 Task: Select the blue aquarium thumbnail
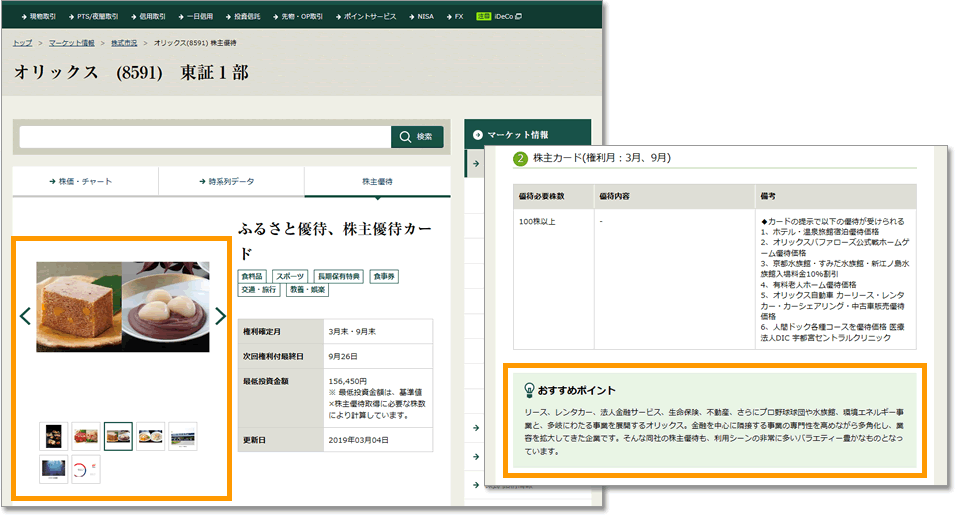[54, 469]
